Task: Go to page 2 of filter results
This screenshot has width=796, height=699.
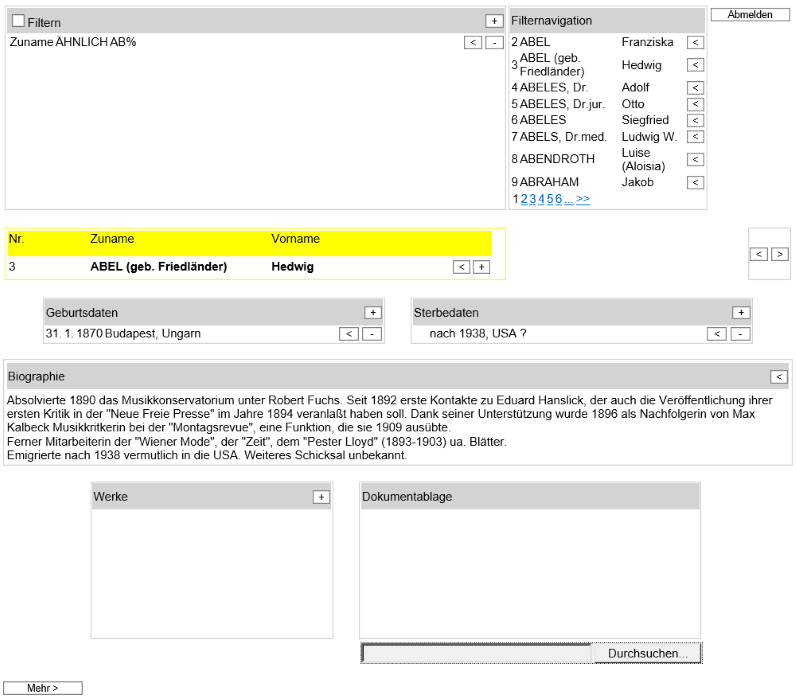Action: pos(524,199)
